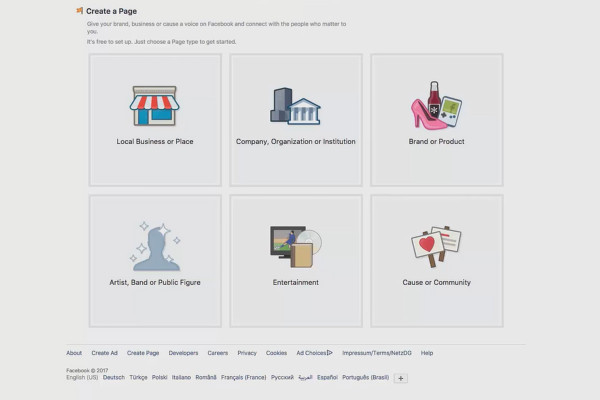Open the Cookies footer link
This screenshot has height=400, width=600.
click(276, 353)
